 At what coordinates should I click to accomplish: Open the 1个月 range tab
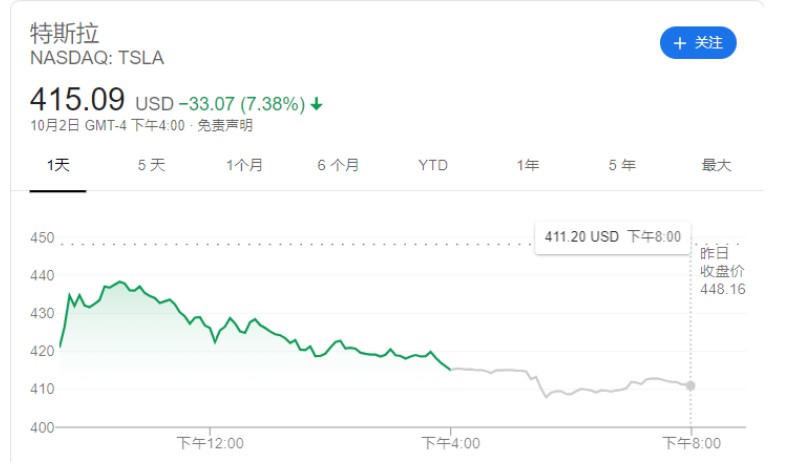245,166
